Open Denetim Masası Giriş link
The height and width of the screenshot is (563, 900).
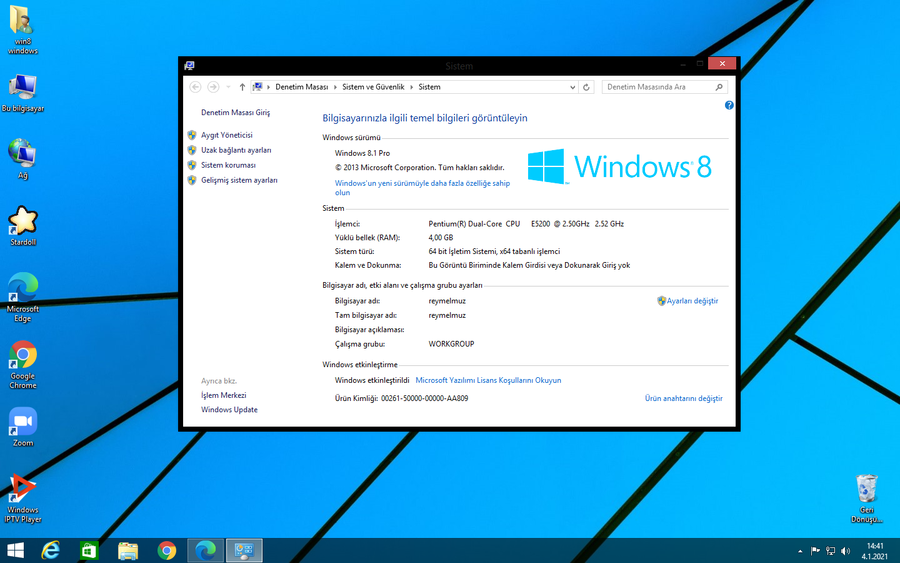[235, 112]
